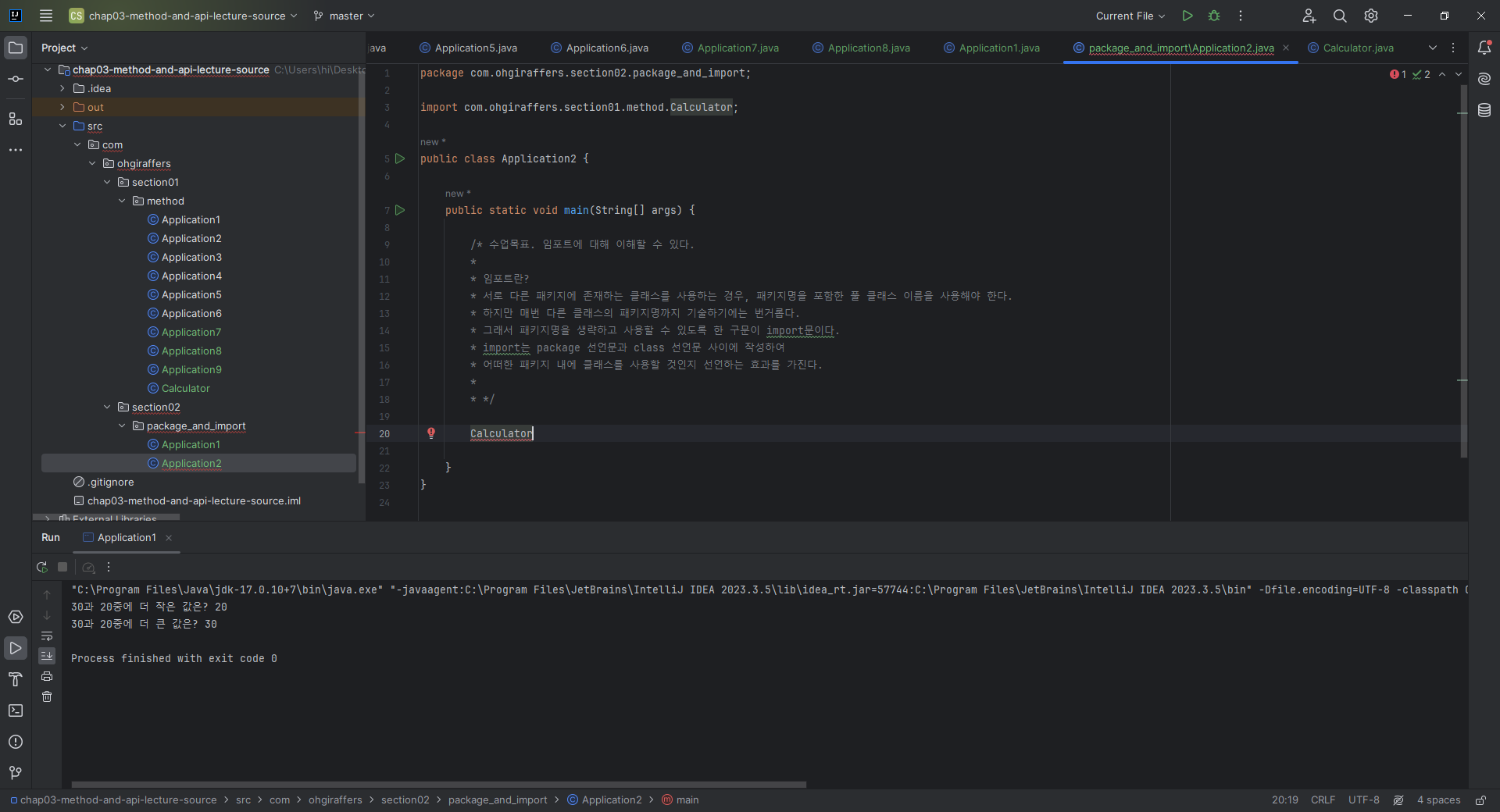Click the UTF-8 encoding selector
The image size is (1500, 812).
coord(1364,800)
